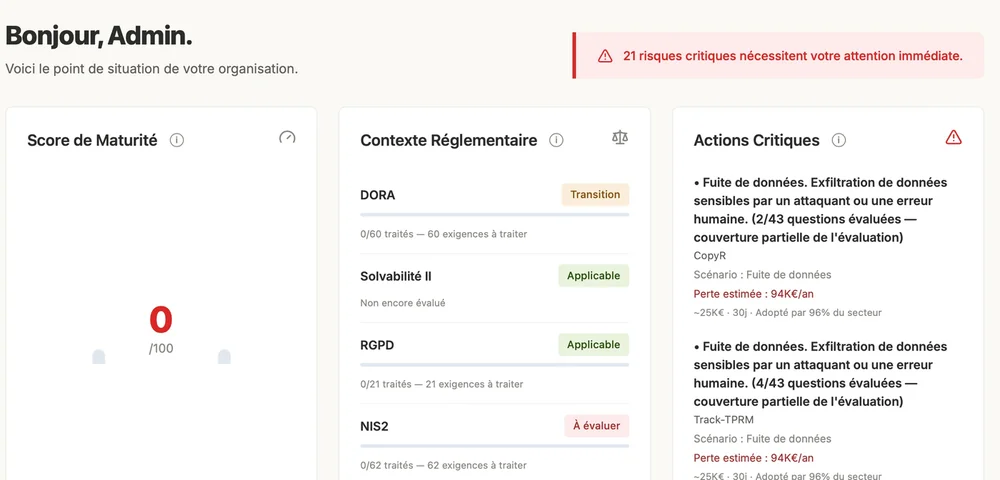Click the À évaluer badge for NIS2
1000x480 pixels.
(x=596, y=425)
